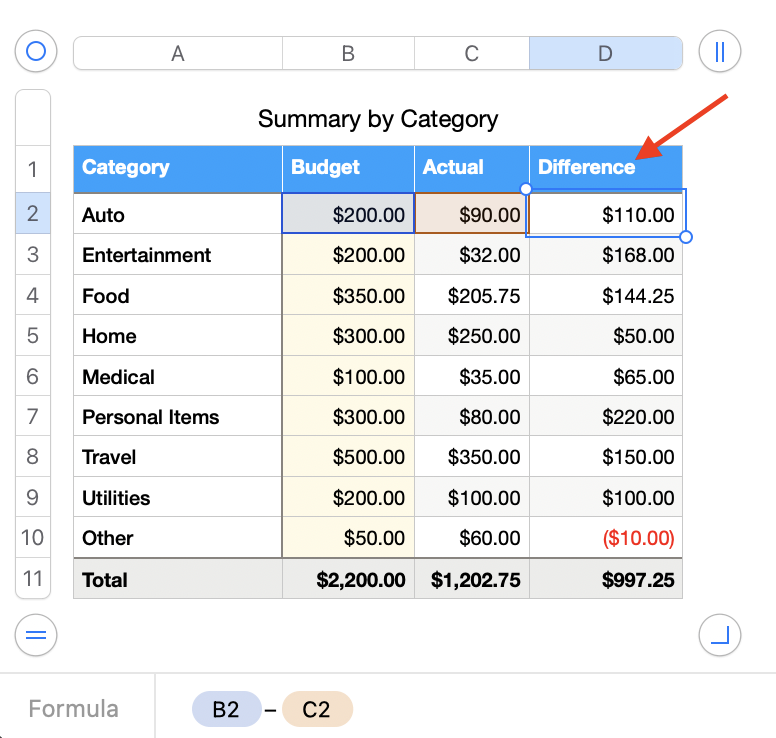Screen dimensions: 776x738
Task: Click the add columns handle icon
Action: tap(719, 52)
